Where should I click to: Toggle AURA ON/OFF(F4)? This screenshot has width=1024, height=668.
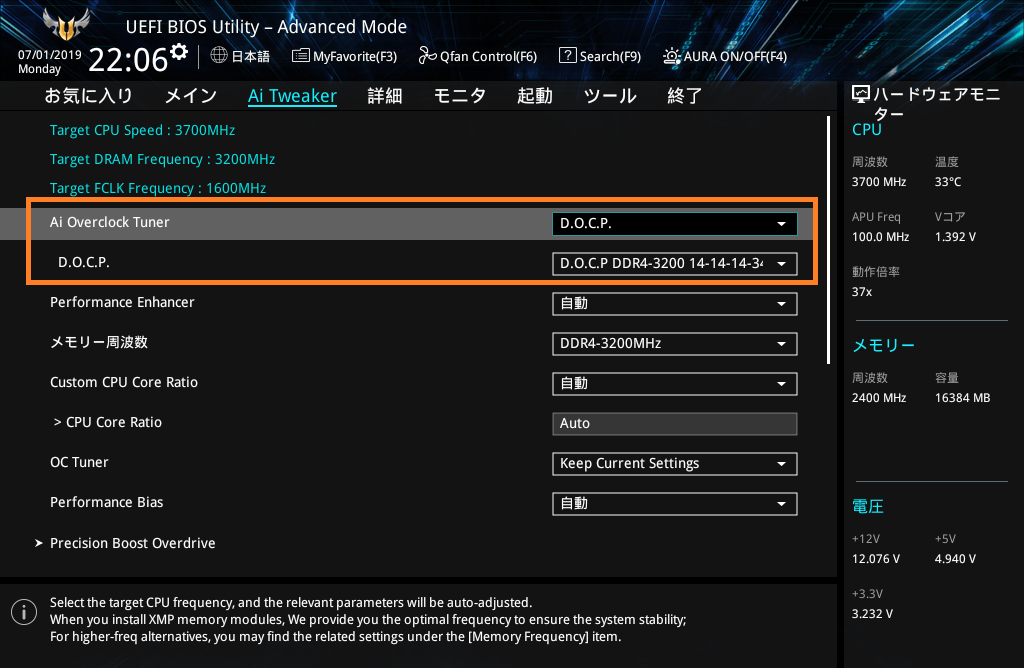coord(725,56)
